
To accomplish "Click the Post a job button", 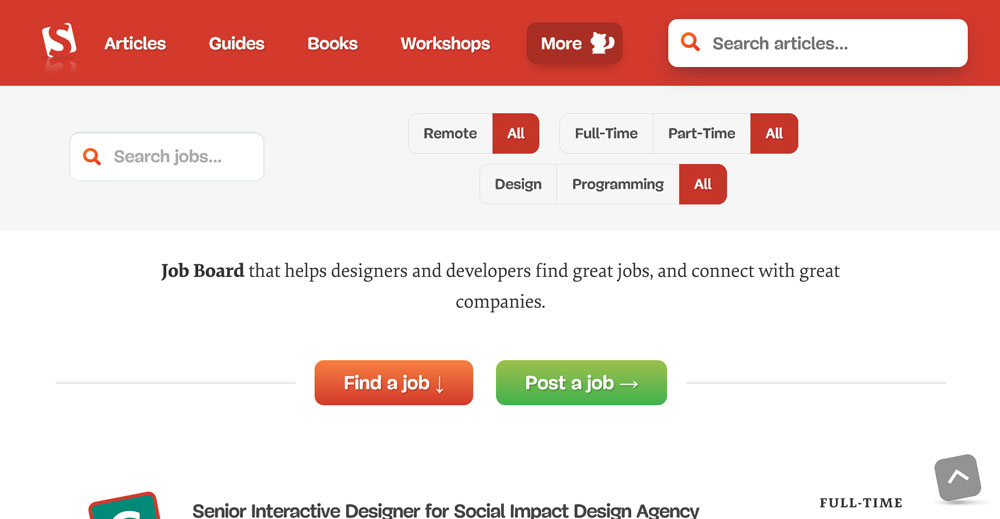I will 581,383.
